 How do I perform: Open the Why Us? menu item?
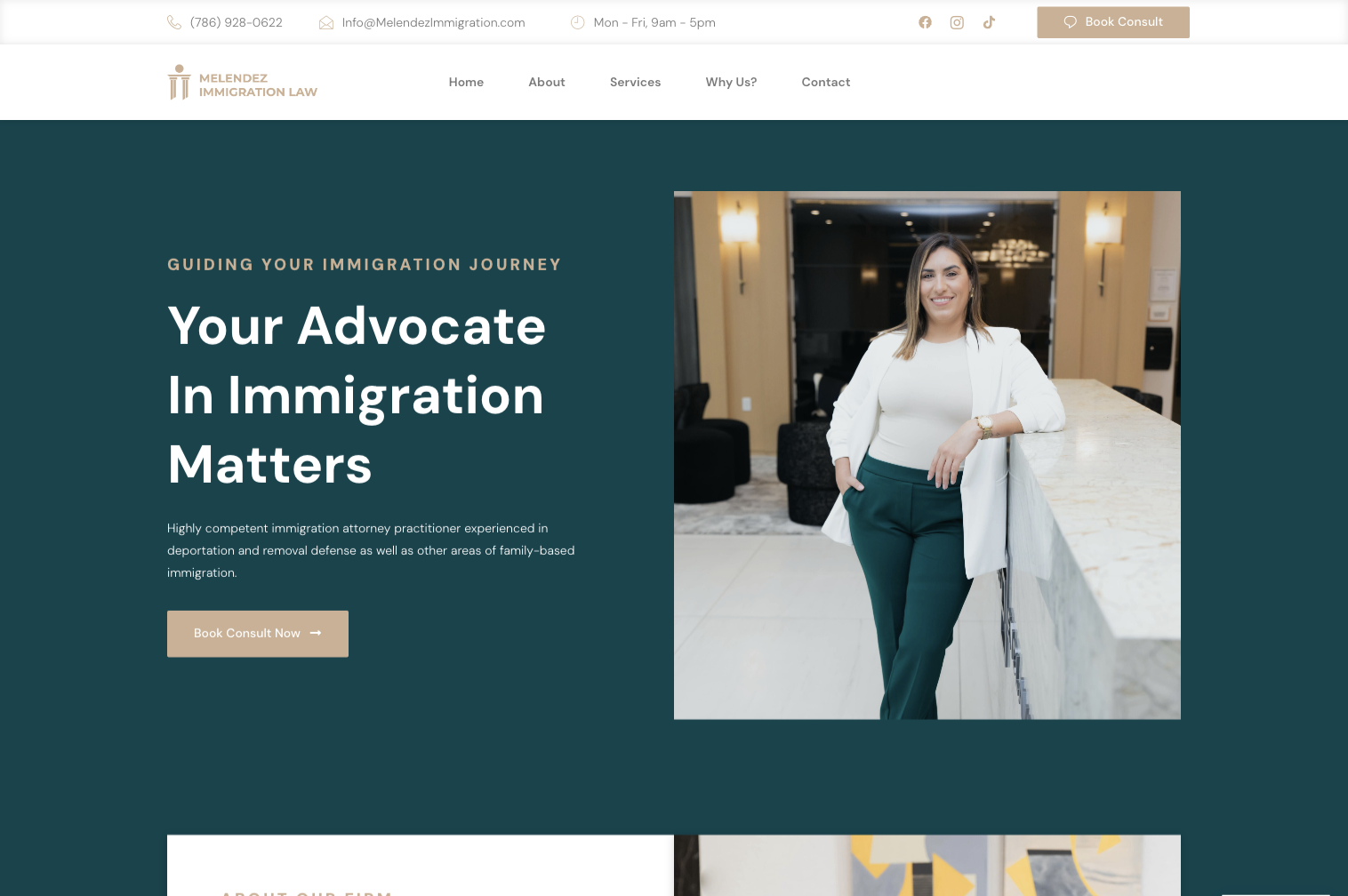tap(731, 82)
